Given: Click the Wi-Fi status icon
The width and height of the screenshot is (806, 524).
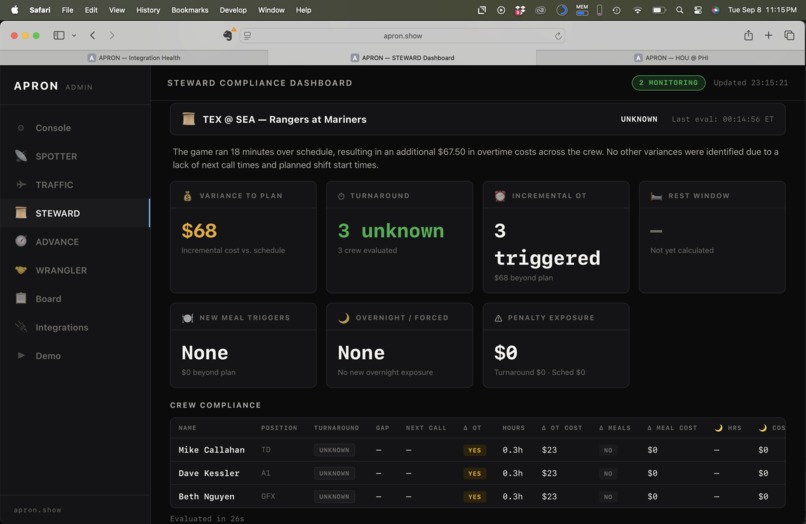Looking at the screenshot, I should click(x=637, y=10).
